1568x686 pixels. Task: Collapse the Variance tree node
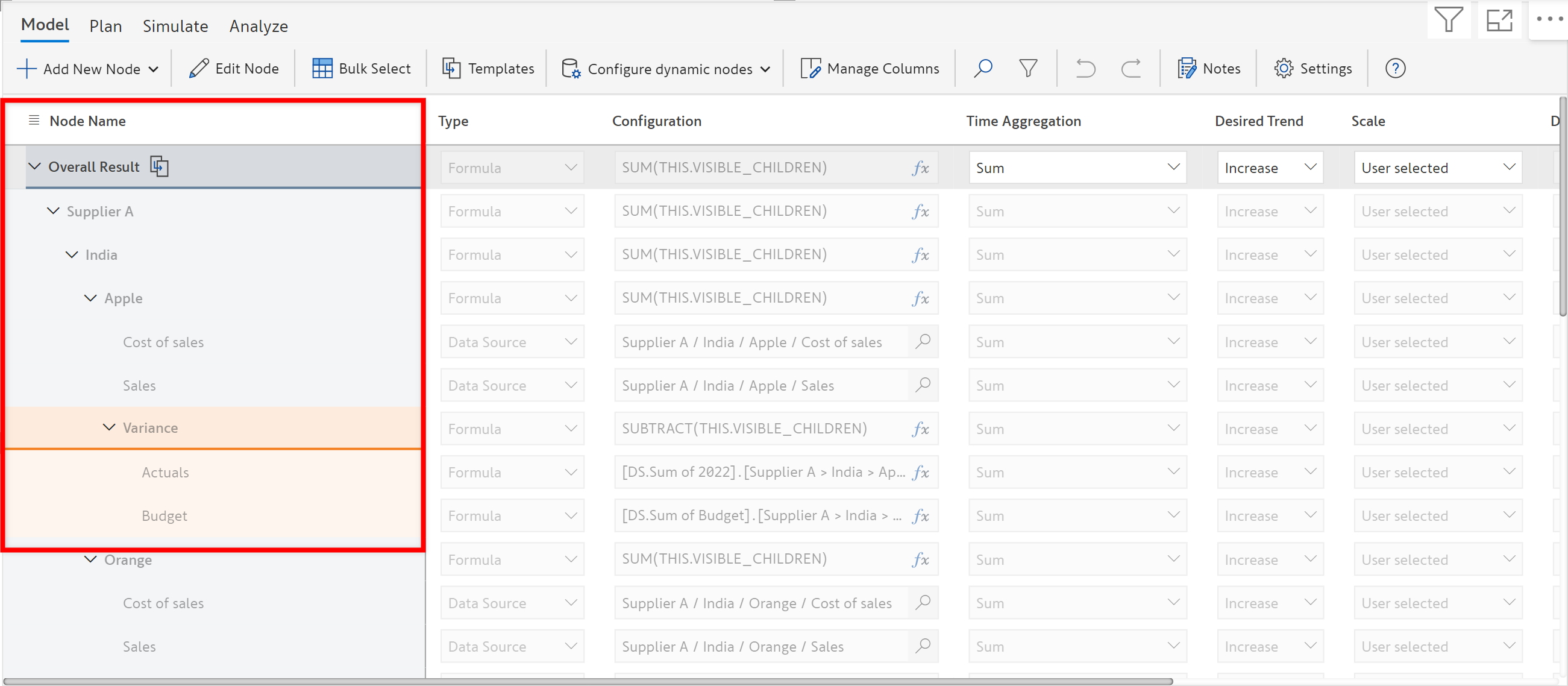(109, 427)
